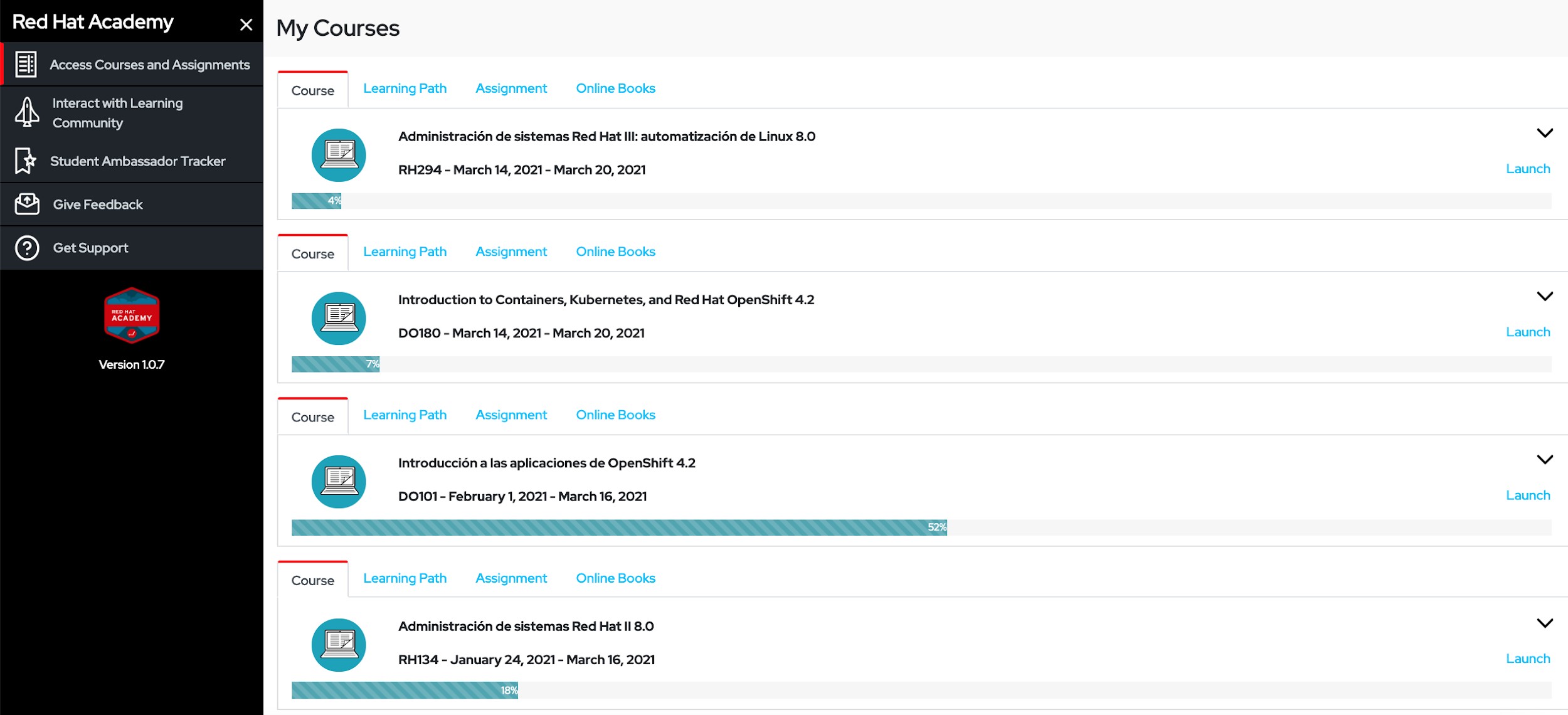Switch to Online Books tab above DO180

tap(615, 252)
